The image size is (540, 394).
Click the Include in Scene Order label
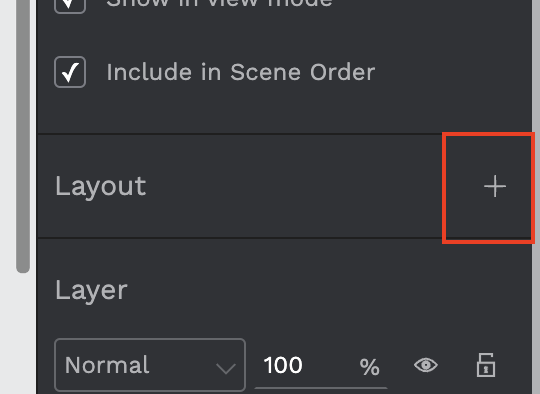tap(241, 72)
